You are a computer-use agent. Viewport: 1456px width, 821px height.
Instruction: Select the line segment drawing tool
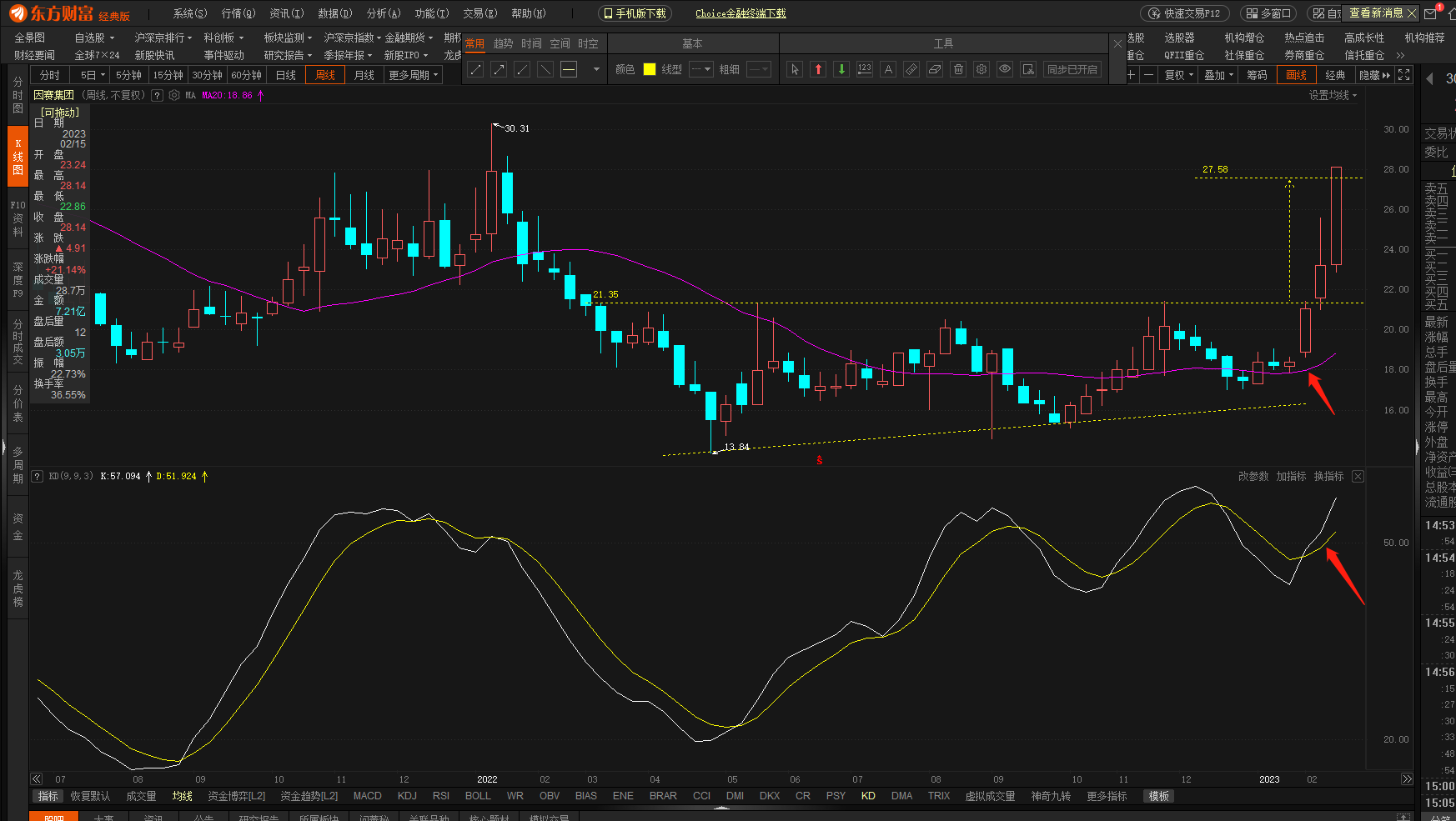coord(475,70)
